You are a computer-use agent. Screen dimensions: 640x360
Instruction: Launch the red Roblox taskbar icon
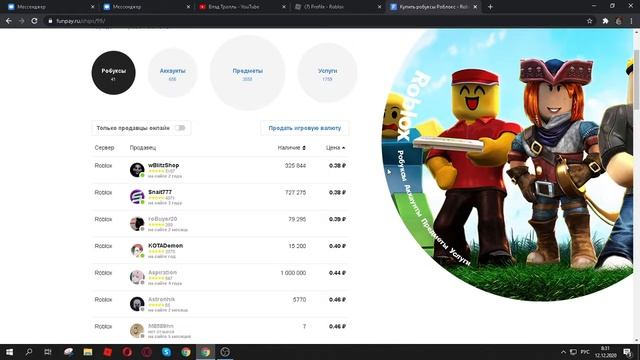coord(107,352)
